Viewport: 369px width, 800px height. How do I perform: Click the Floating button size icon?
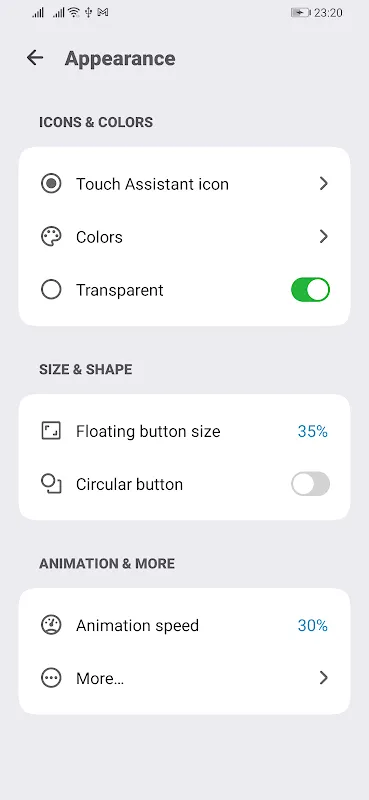(x=51, y=431)
